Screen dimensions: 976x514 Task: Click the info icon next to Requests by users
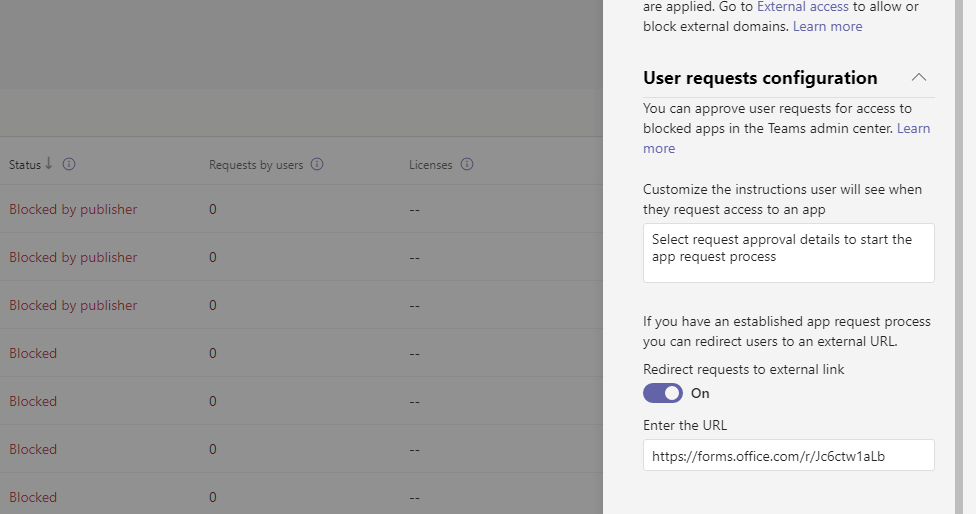[x=317, y=164]
